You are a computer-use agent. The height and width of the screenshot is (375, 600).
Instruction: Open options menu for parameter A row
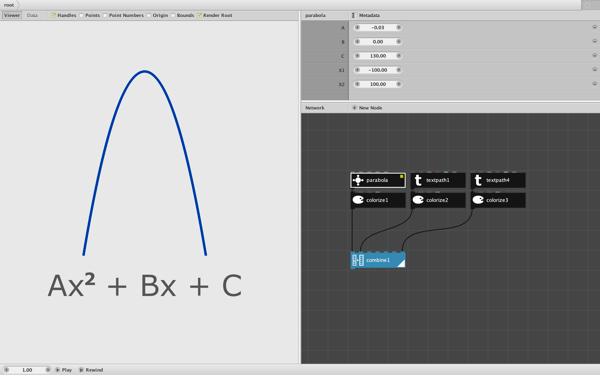click(595, 27)
